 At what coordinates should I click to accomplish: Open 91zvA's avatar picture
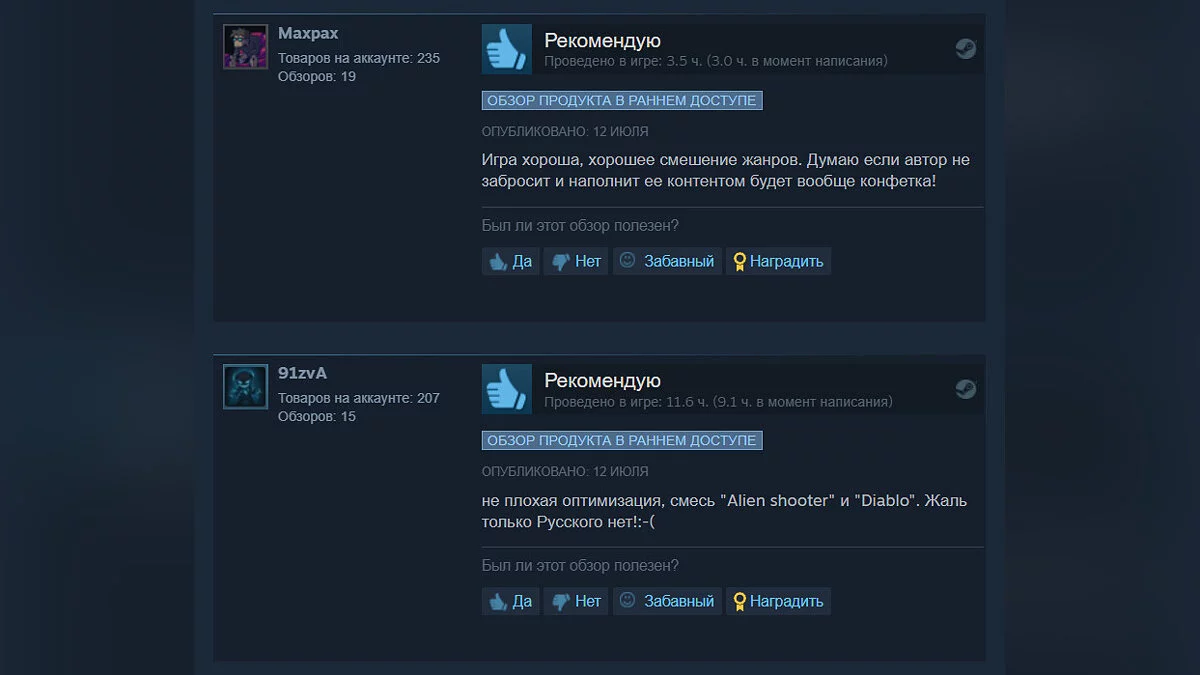click(245, 387)
